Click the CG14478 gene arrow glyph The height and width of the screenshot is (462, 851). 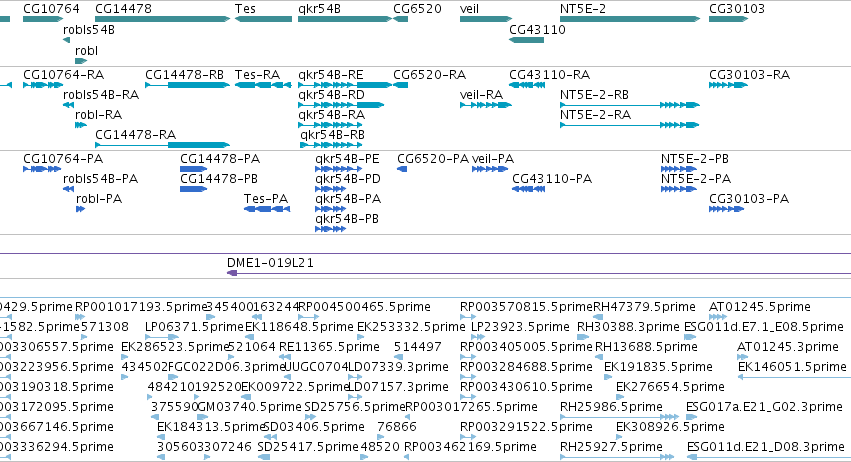point(162,19)
